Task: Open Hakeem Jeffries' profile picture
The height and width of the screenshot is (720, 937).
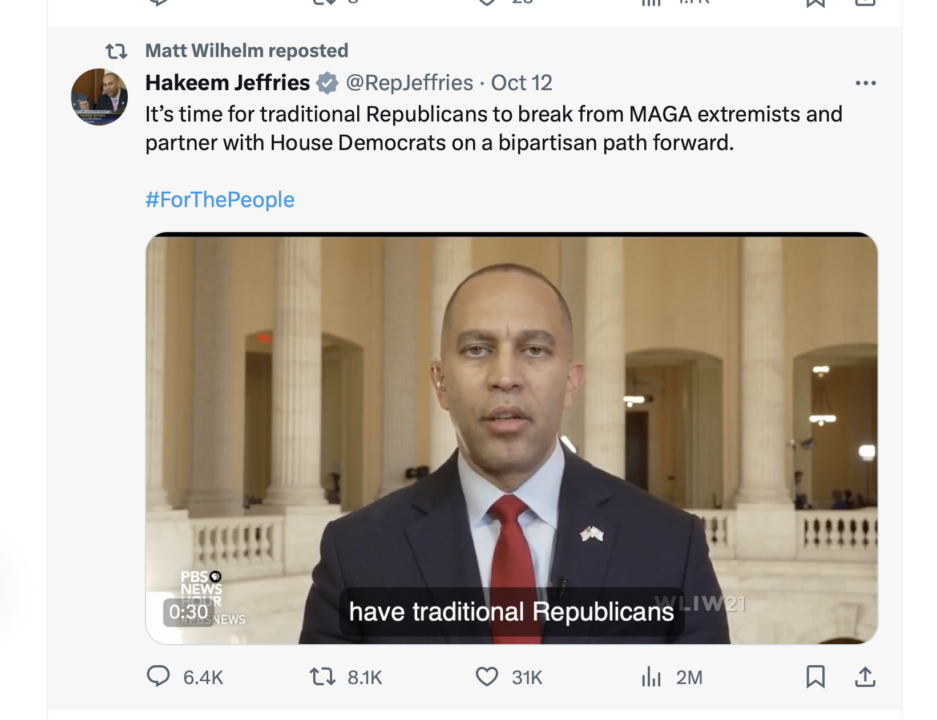Action: pyautogui.click(x=99, y=97)
